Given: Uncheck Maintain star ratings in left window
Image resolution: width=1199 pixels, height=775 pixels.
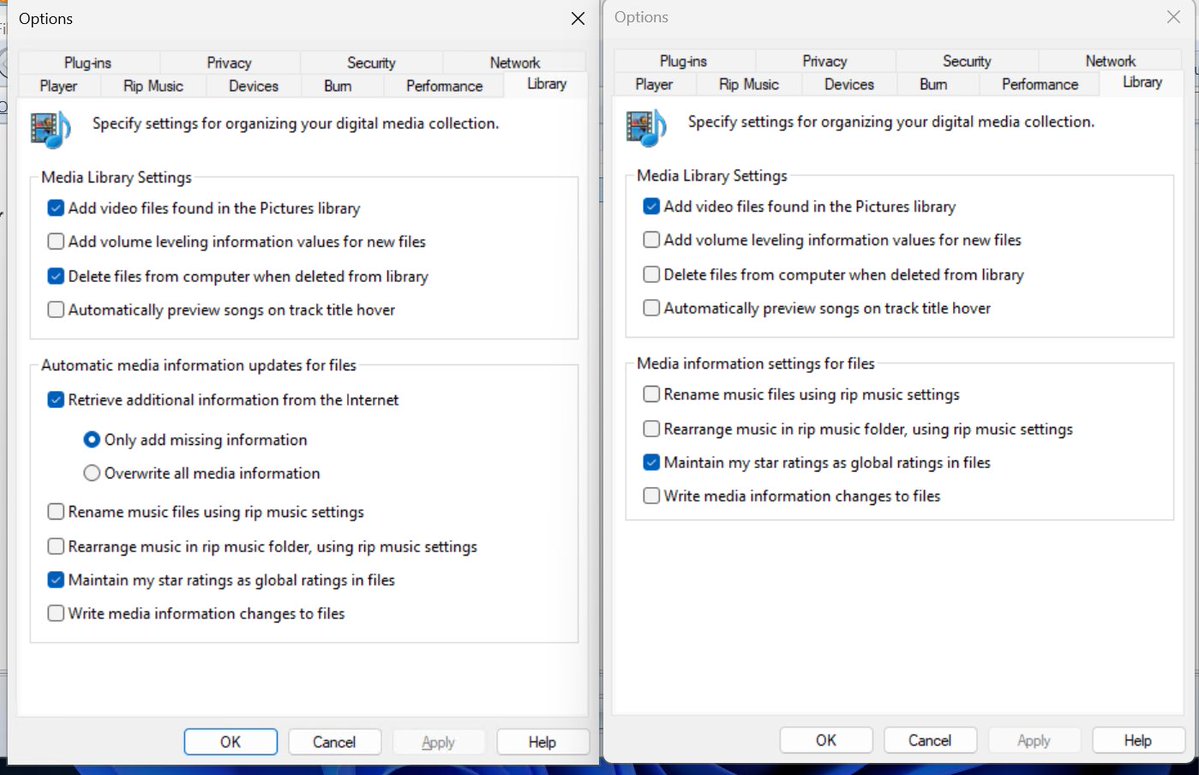Looking at the screenshot, I should (56, 580).
